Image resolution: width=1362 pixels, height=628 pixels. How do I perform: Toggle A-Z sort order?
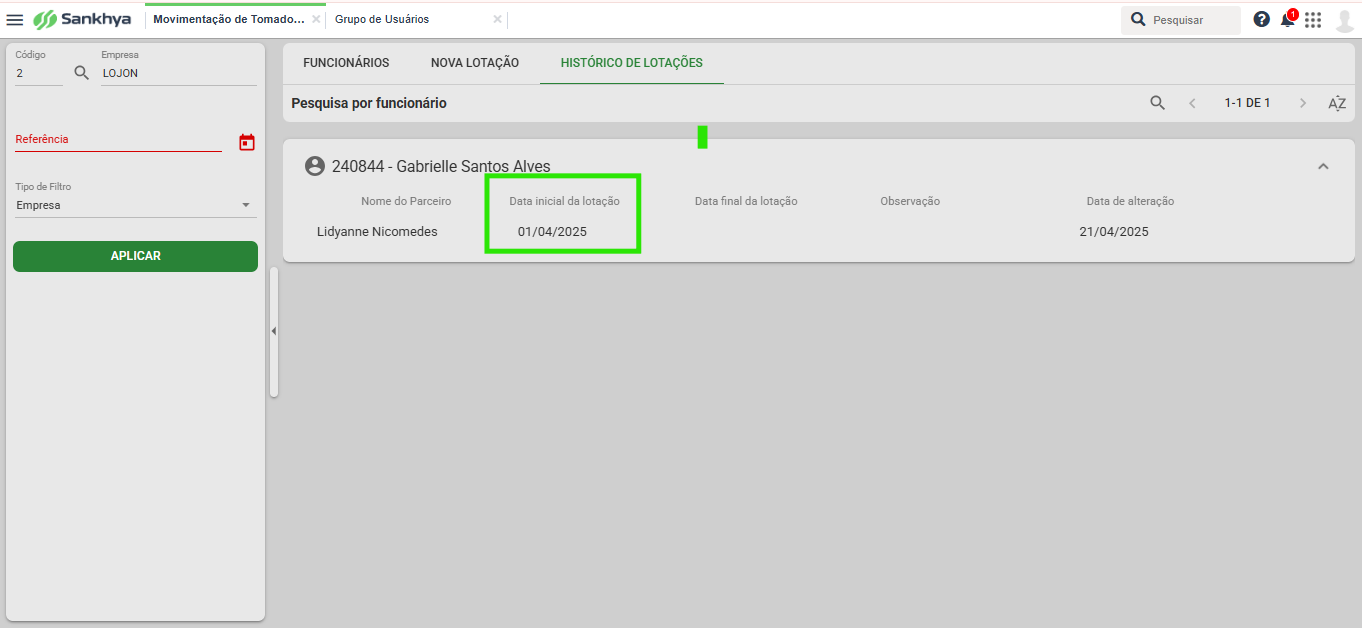(x=1337, y=103)
